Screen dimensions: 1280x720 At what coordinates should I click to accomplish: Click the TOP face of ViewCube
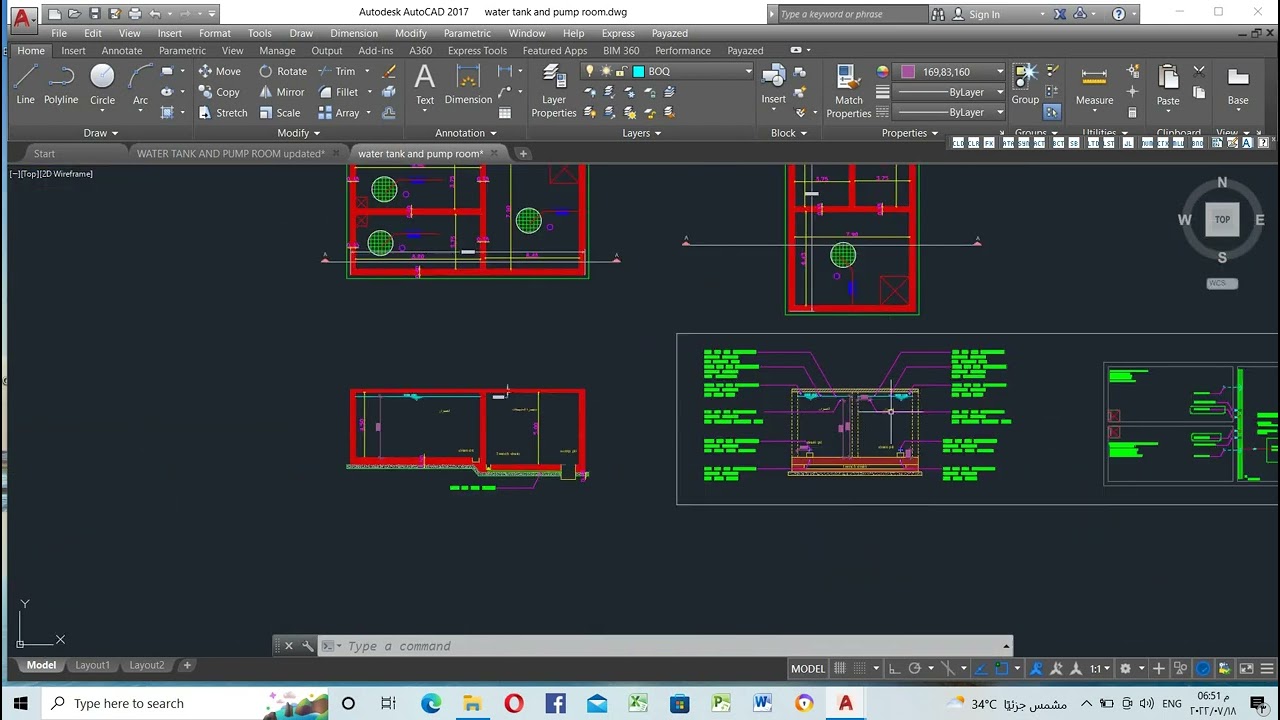coord(1222,219)
